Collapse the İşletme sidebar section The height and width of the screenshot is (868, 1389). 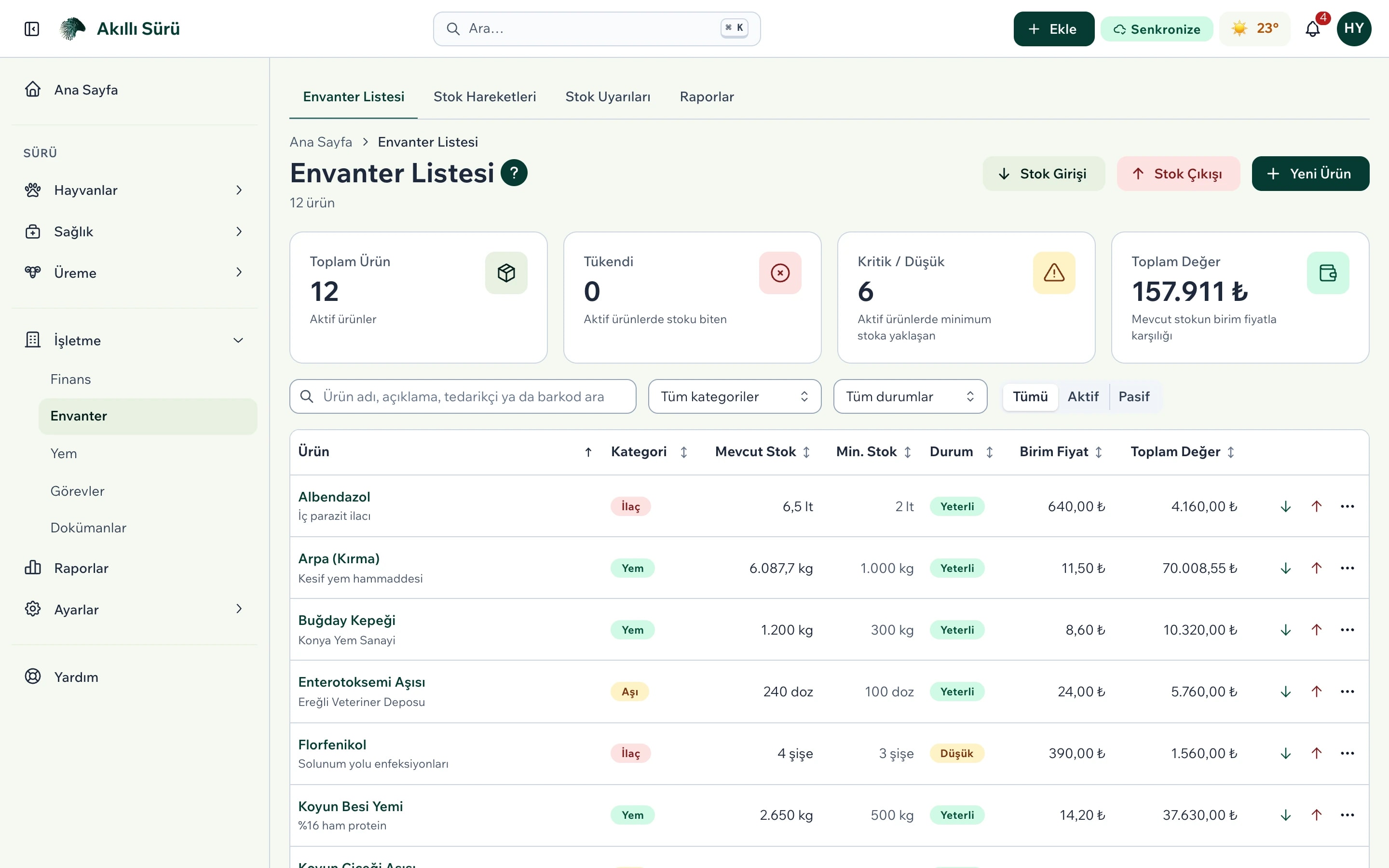click(134, 340)
